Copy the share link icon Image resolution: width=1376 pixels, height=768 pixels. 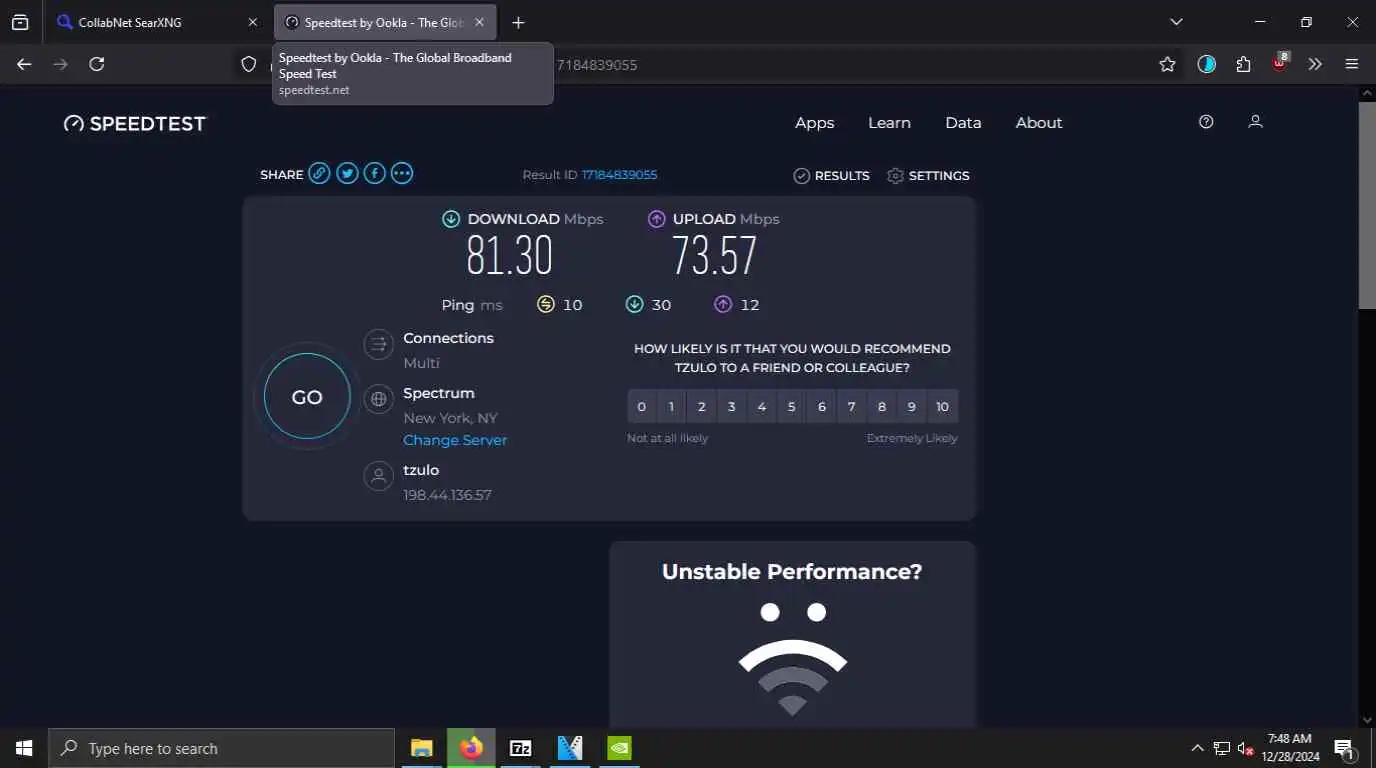pos(319,174)
